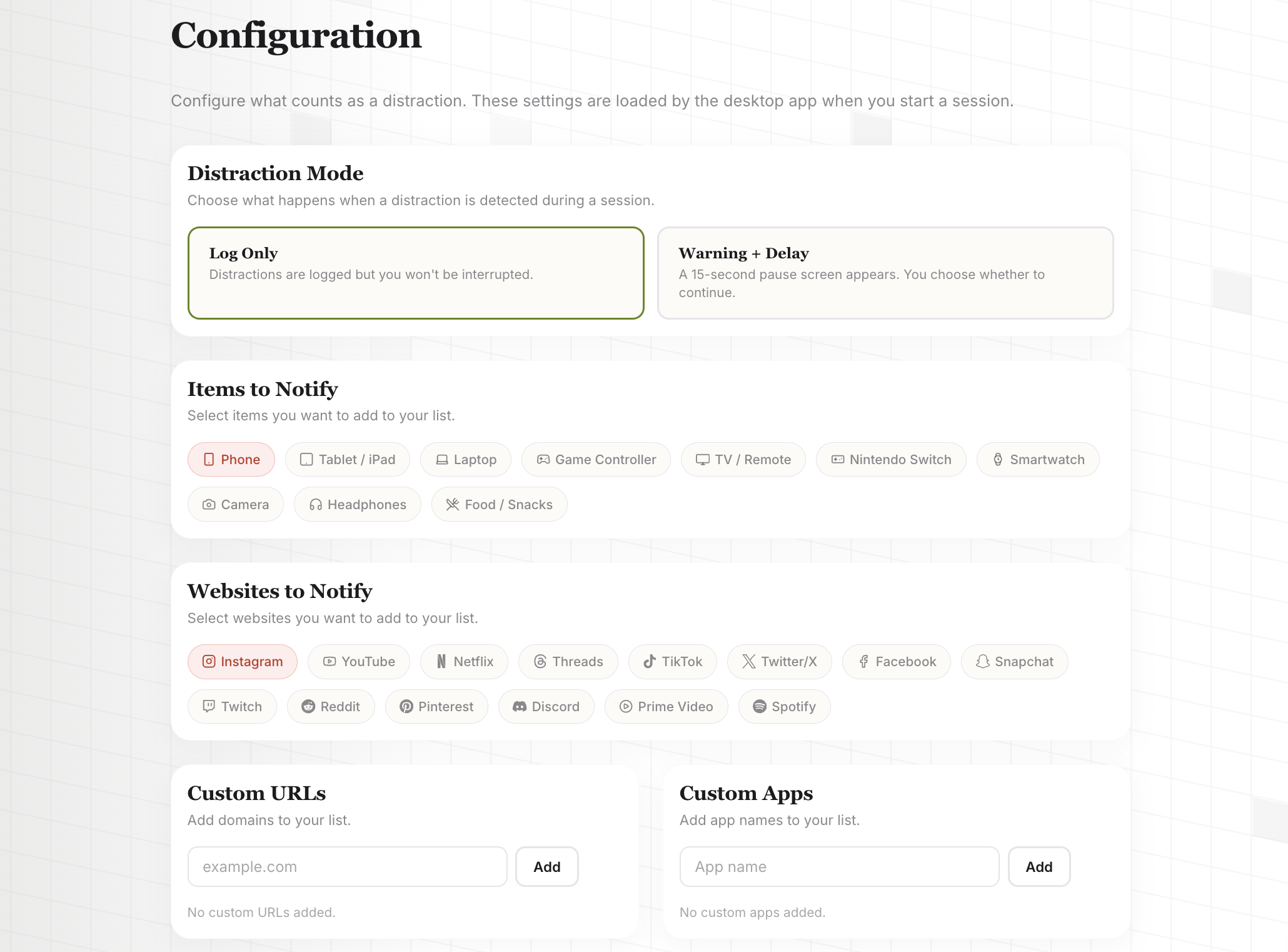Click the Discord logo icon
This screenshot has width=1288, height=952.
point(520,707)
